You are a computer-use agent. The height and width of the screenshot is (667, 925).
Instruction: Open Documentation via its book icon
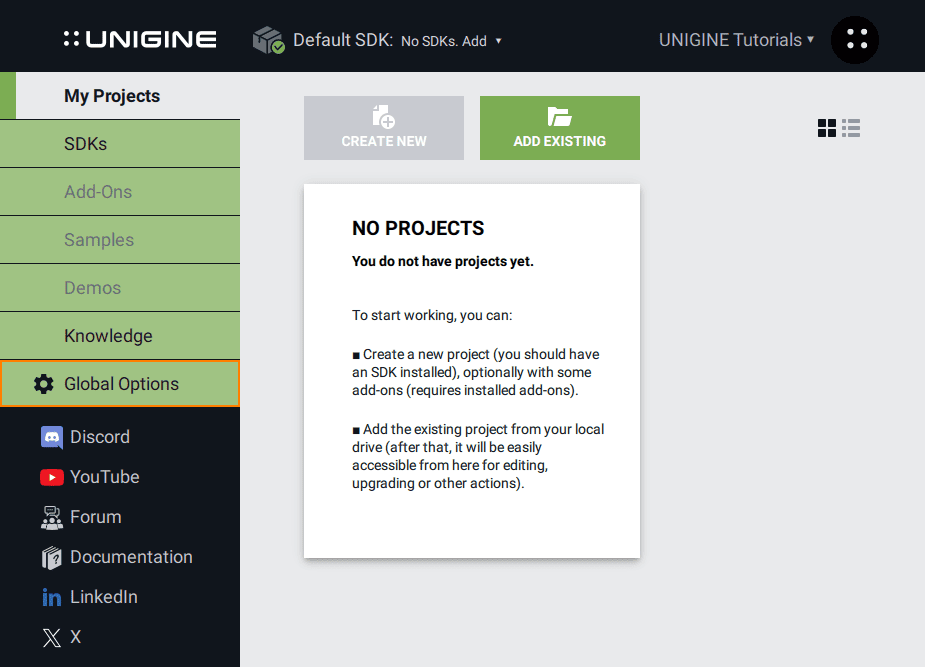coord(52,557)
